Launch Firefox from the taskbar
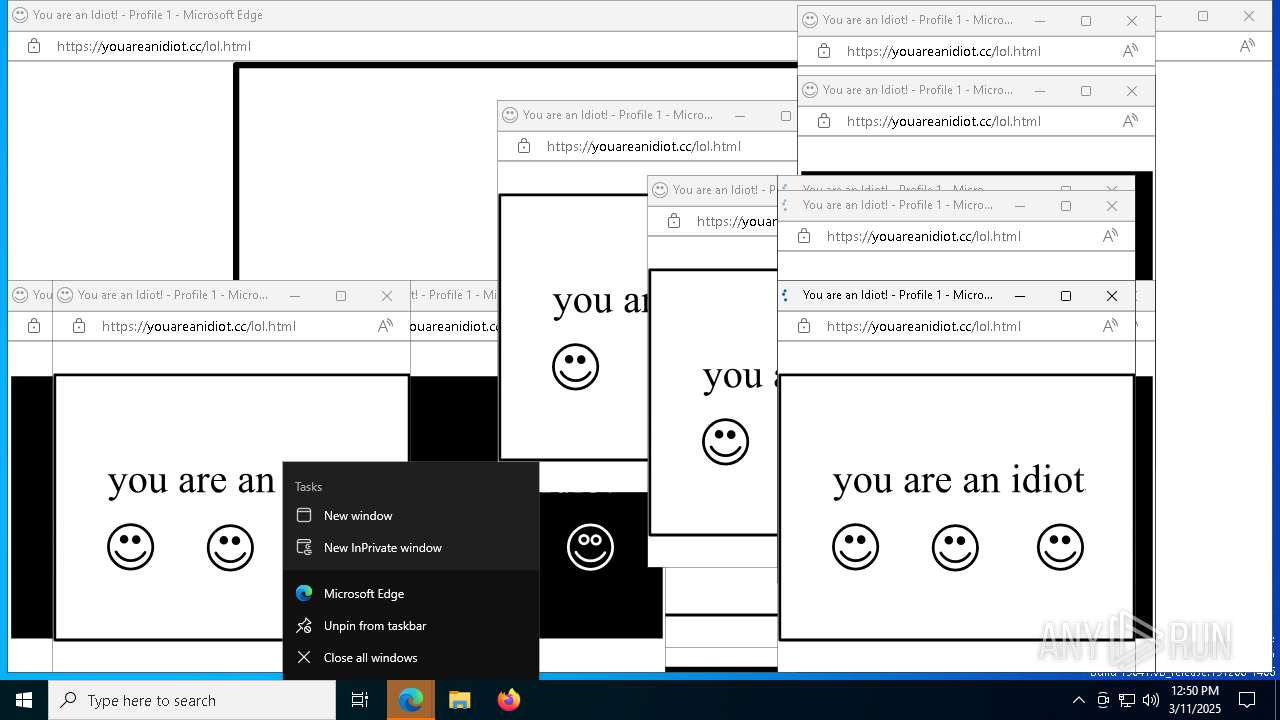Screen dimensions: 1280x720 (x=509, y=700)
